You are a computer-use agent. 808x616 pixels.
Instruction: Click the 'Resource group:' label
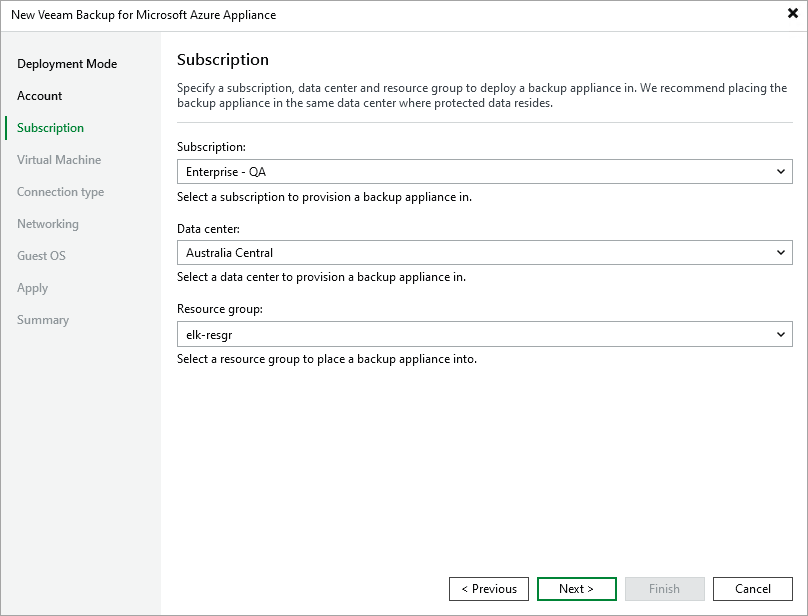pos(220,309)
